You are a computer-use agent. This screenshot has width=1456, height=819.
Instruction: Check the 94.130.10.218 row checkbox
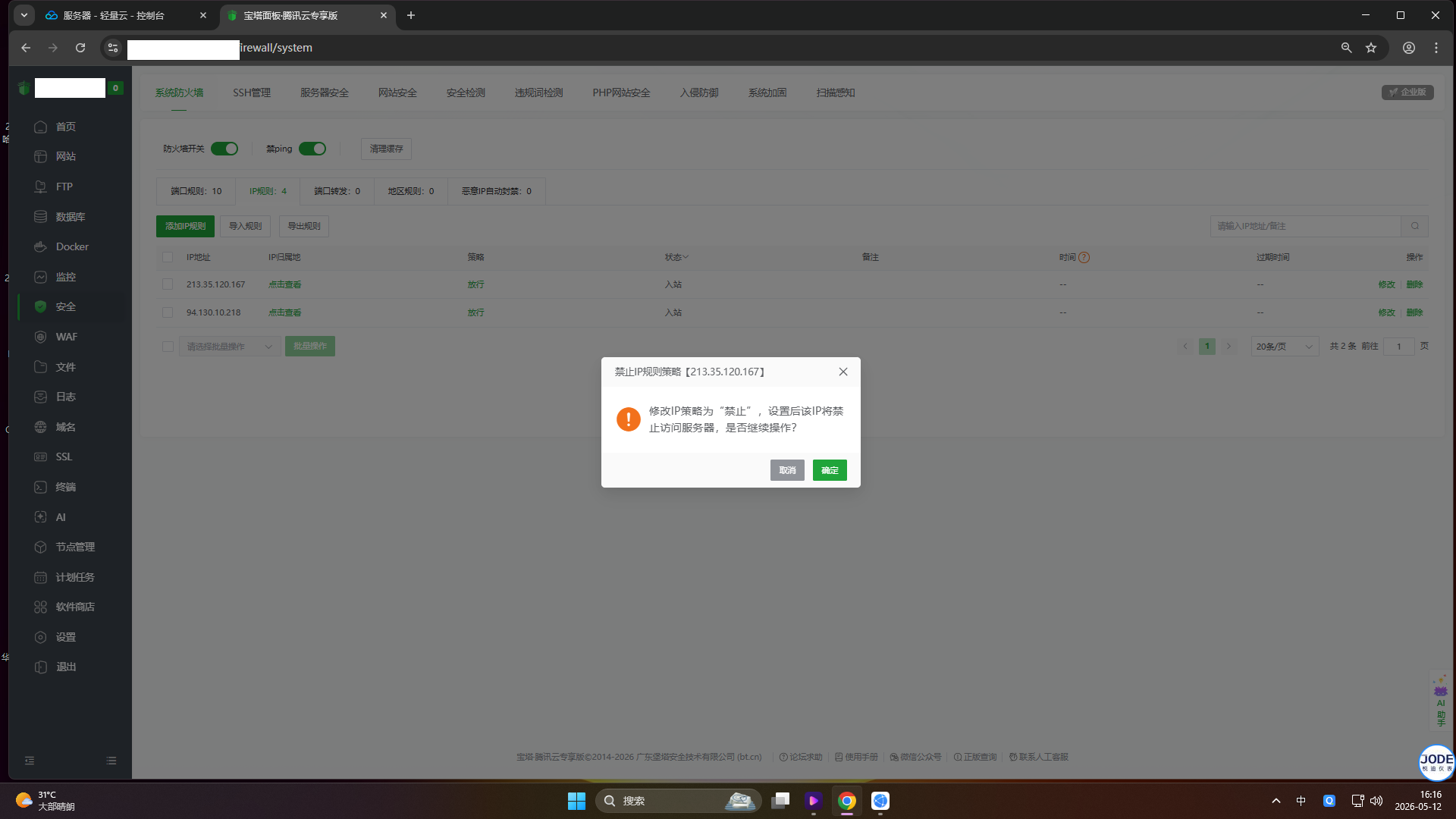pos(168,312)
